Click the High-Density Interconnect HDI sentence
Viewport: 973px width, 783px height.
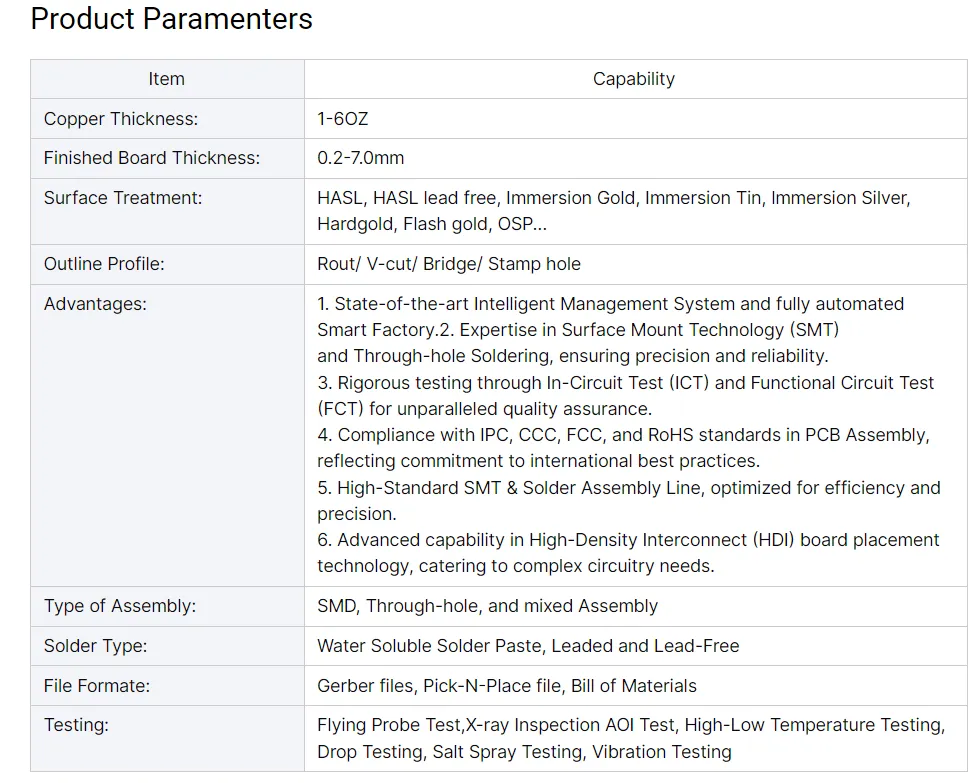tap(629, 553)
